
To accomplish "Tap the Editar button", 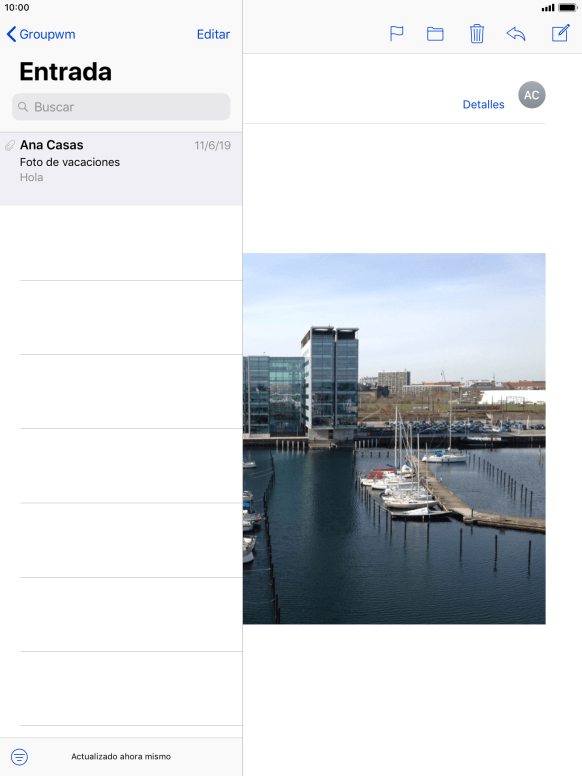I will 213,34.
